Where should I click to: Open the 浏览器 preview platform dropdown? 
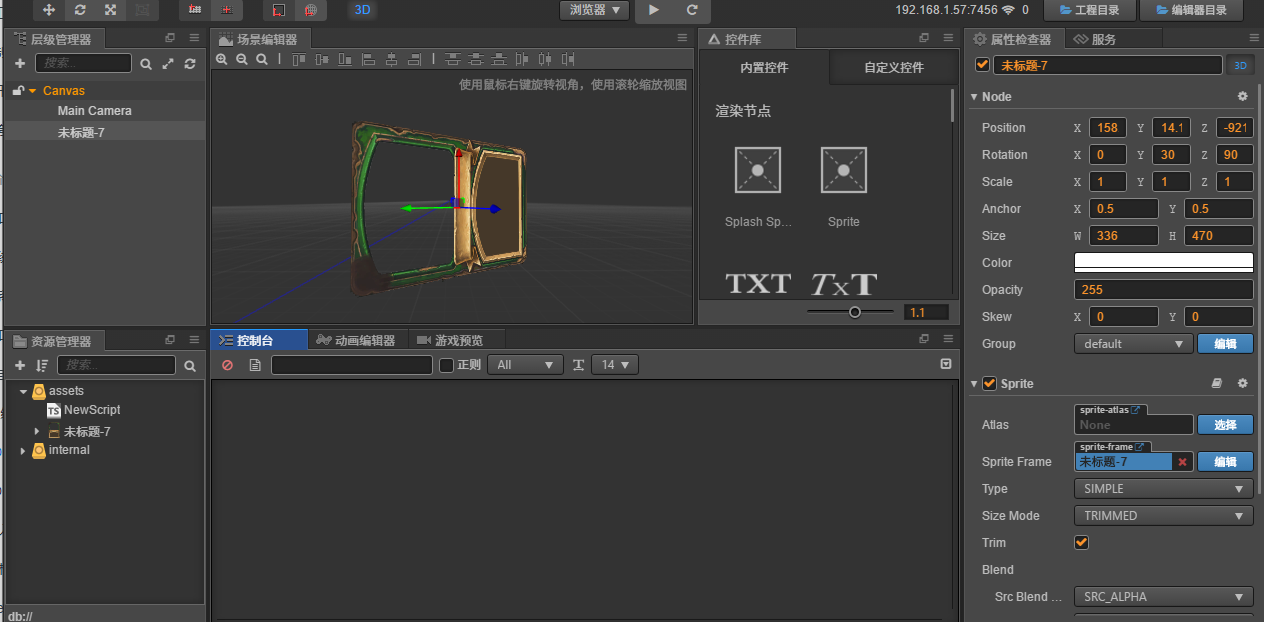coord(594,10)
